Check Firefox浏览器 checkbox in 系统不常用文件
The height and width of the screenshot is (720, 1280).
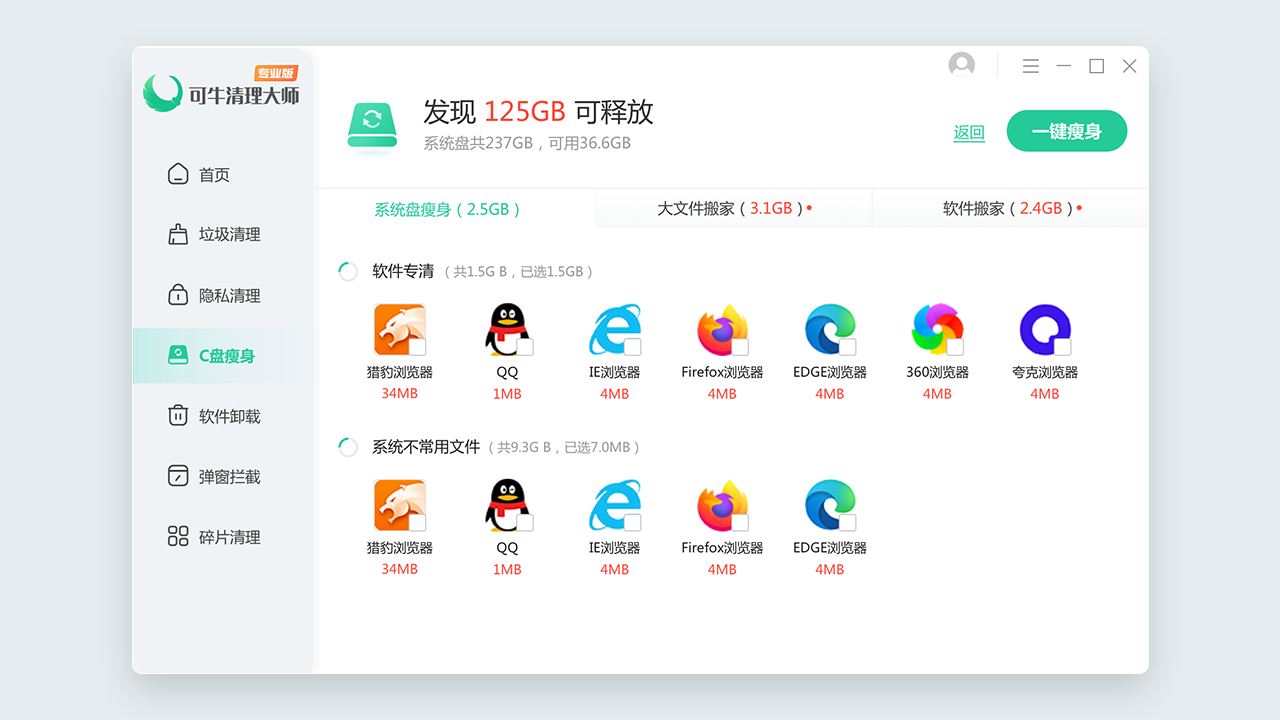tap(740, 522)
